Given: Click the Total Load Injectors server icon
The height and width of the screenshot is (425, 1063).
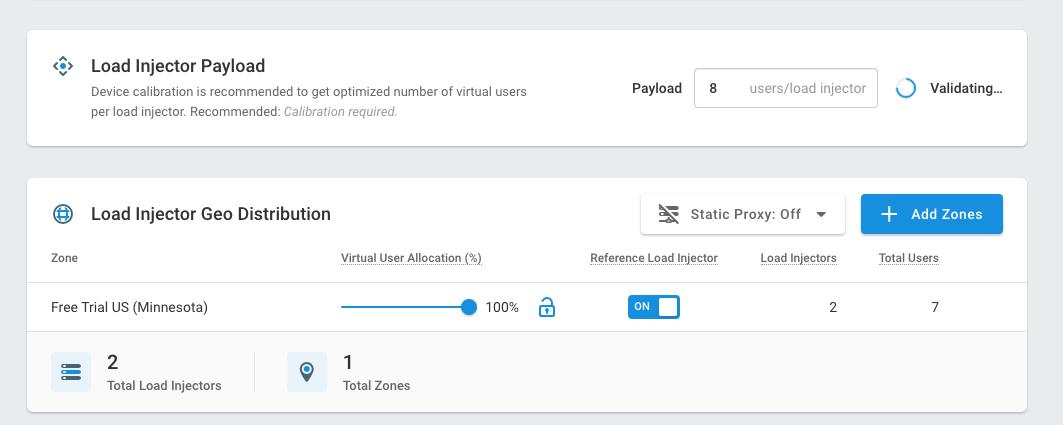Looking at the screenshot, I should (71, 372).
